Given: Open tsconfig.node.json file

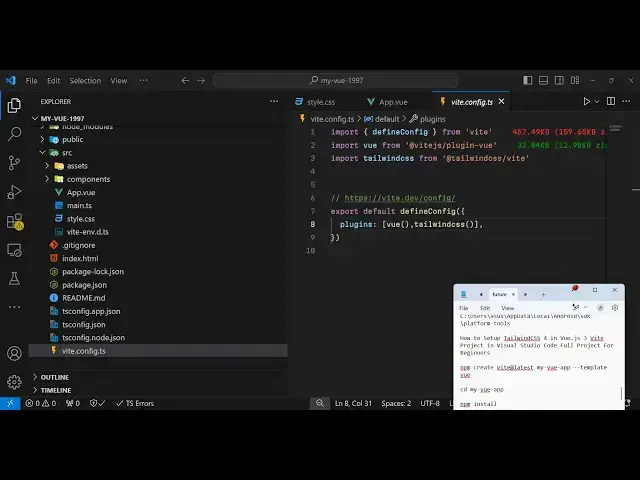Looking at the screenshot, I should point(93,338).
